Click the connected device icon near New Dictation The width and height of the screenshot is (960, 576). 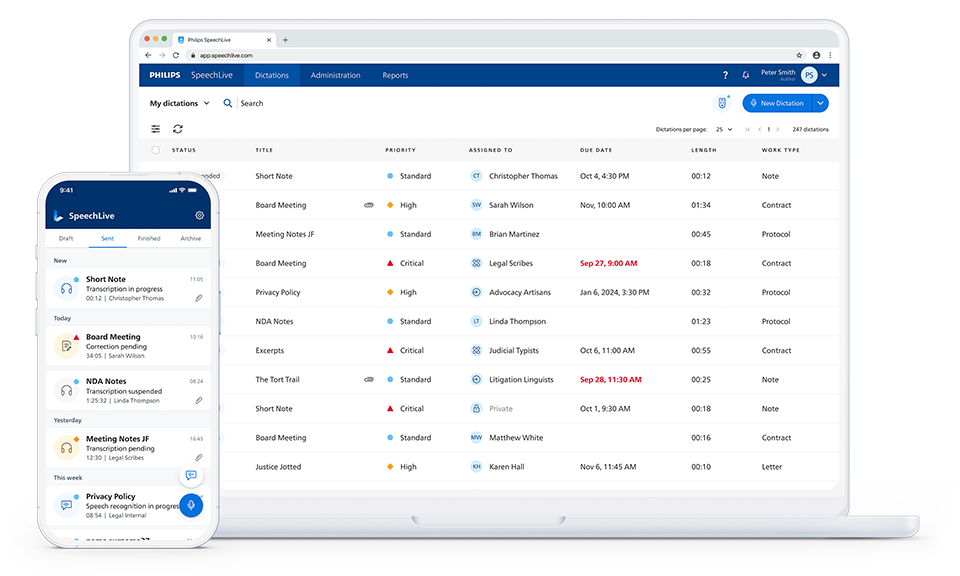[x=722, y=103]
